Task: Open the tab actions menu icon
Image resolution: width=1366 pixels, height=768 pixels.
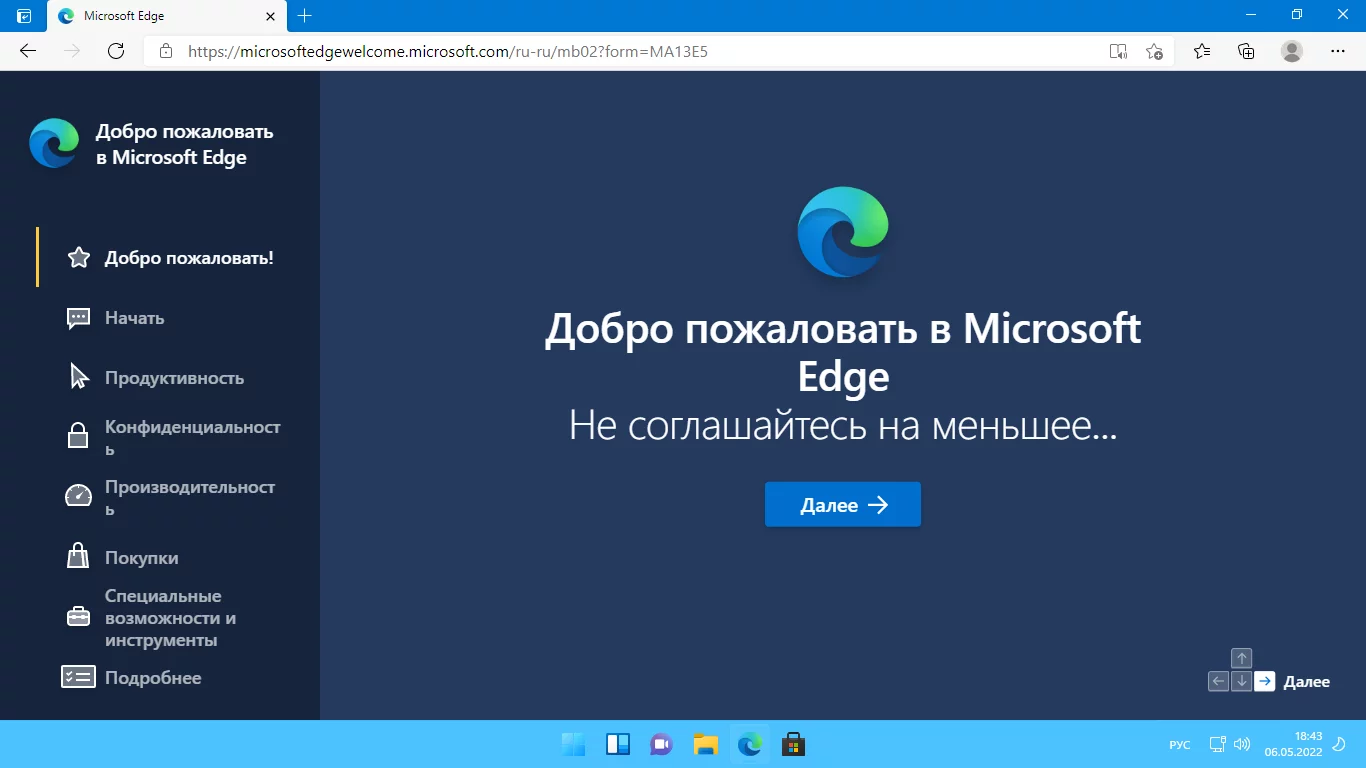Action: [25, 16]
